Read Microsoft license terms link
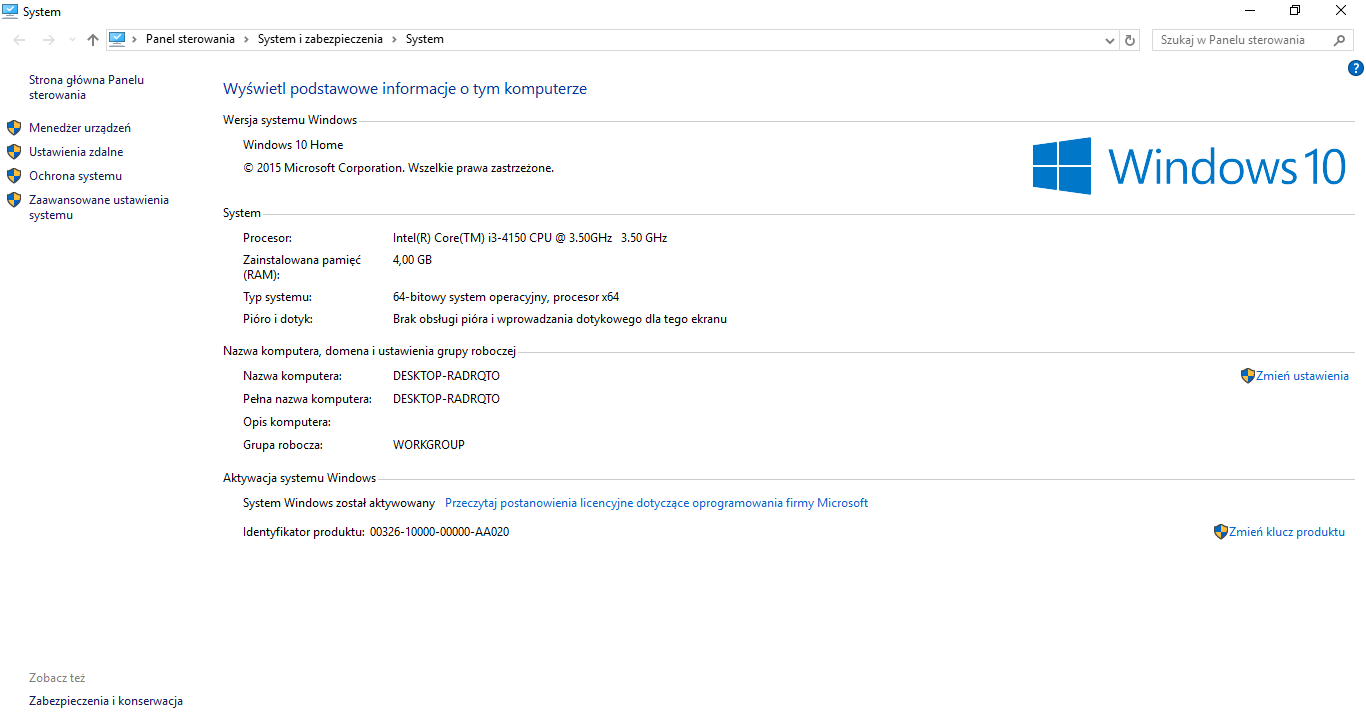The image size is (1366, 728). (656, 503)
